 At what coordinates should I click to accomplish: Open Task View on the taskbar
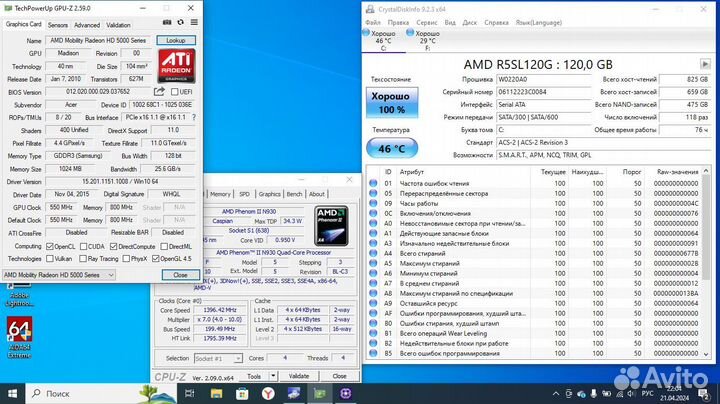[189, 393]
